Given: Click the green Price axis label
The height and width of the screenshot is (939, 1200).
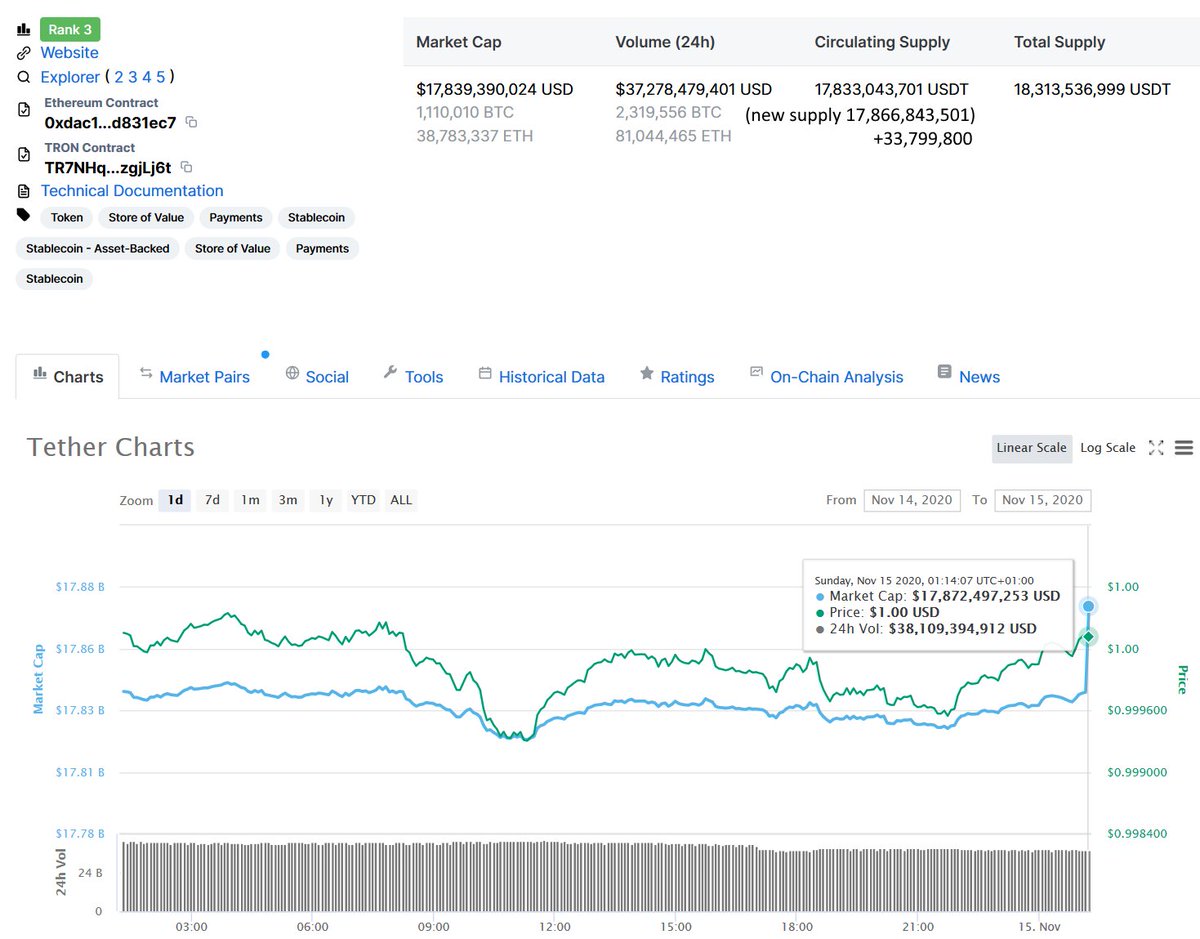Looking at the screenshot, I should (1181, 679).
